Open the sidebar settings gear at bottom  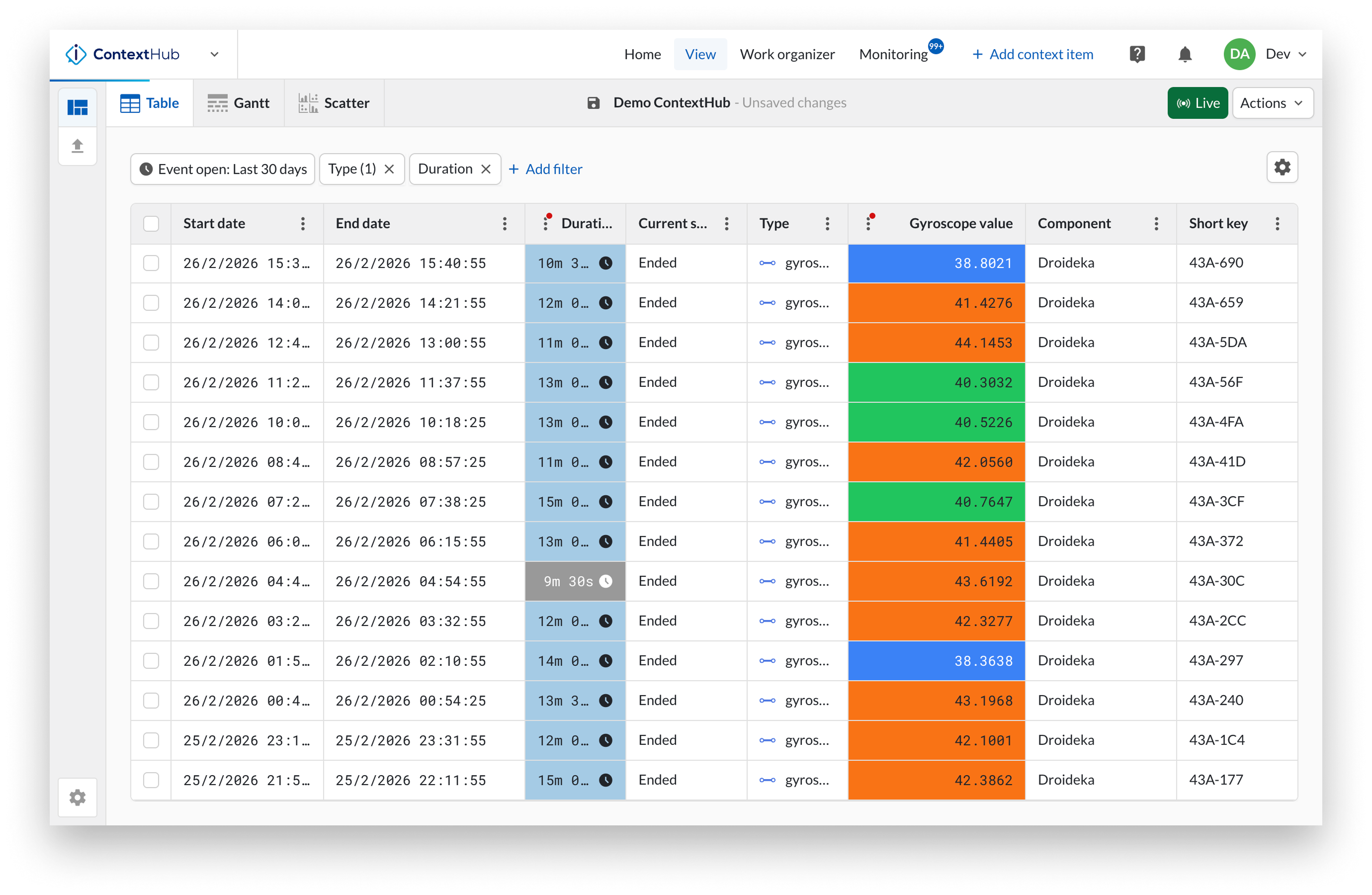pyautogui.click(x=77, y=798)
